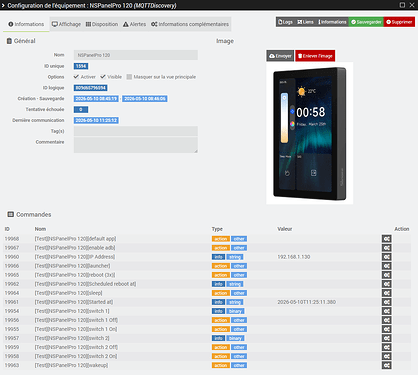418x375 pixels.
Task: Open config gear for switch 1 command
Action: [386, 311]
